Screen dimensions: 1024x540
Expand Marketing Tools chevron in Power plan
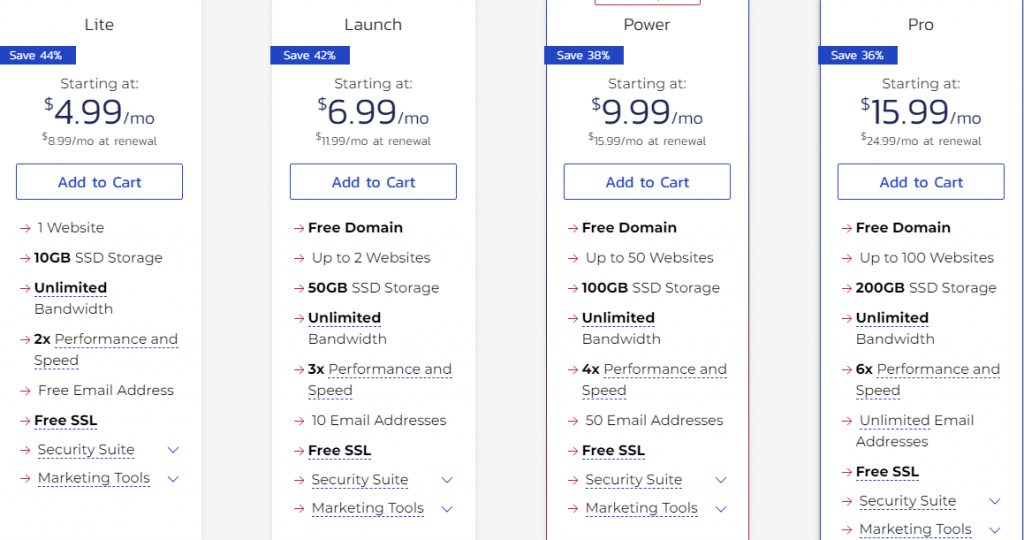pos(721,509)
